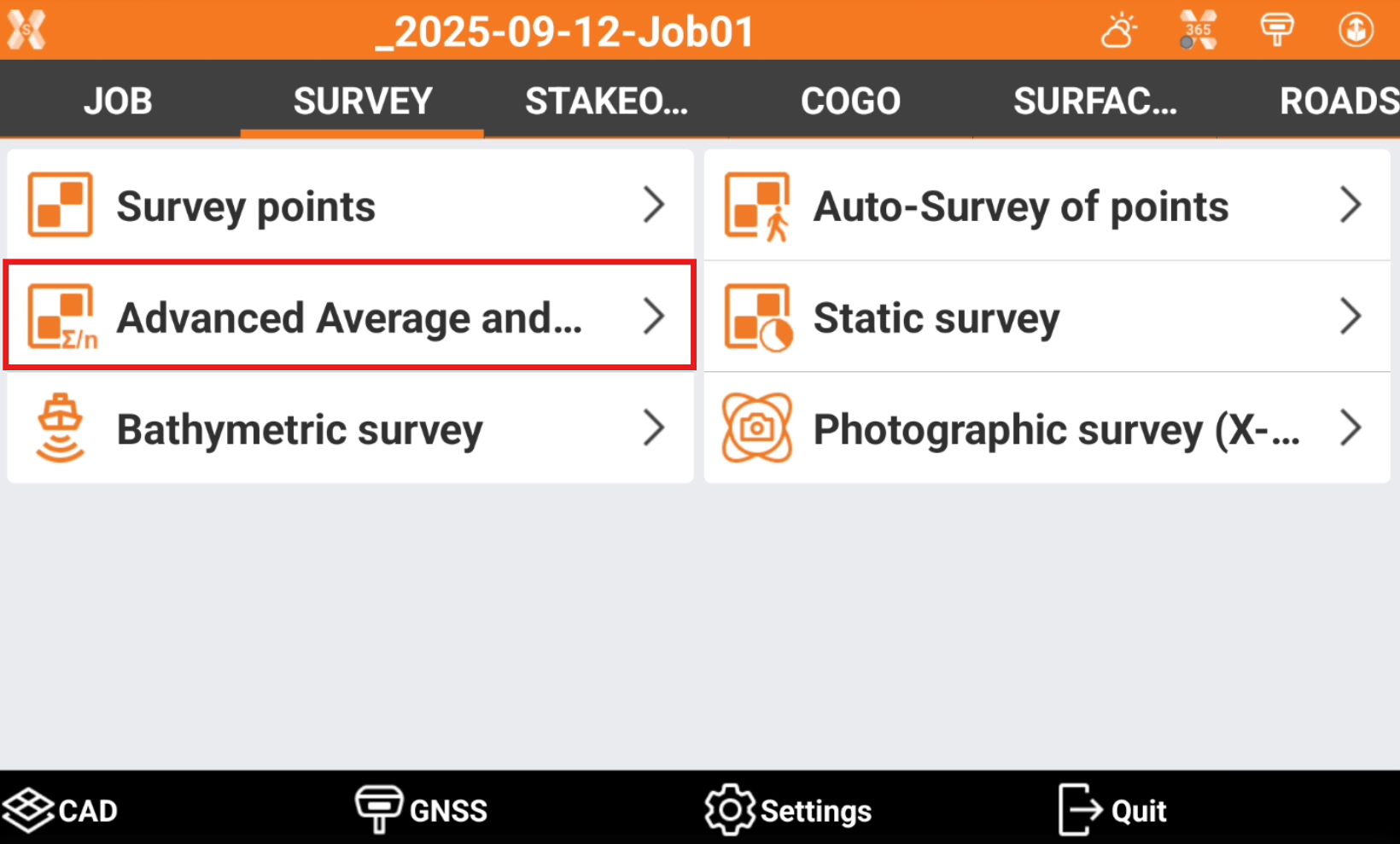Click the job title _2025-09-12-Job01
This screenshot has height=844, width=1400.
pyautogui.click(x=565, y=32)
